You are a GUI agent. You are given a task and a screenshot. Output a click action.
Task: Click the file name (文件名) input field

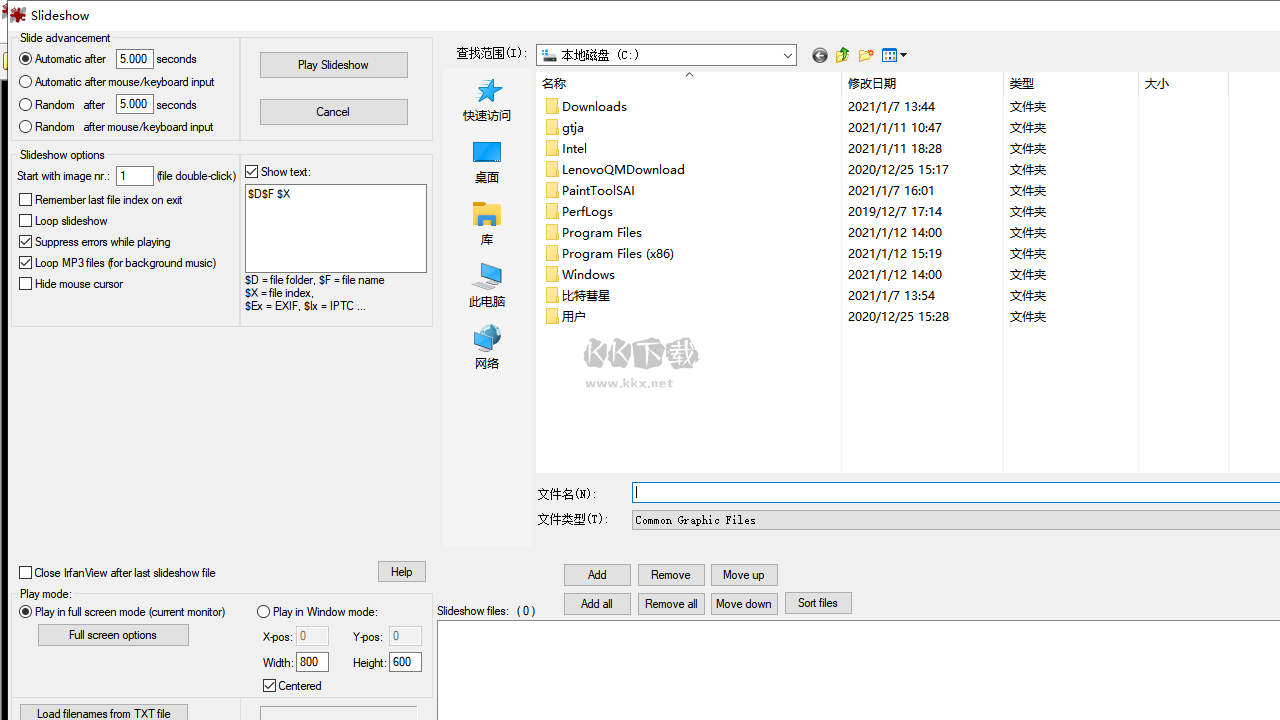point(956,493)
